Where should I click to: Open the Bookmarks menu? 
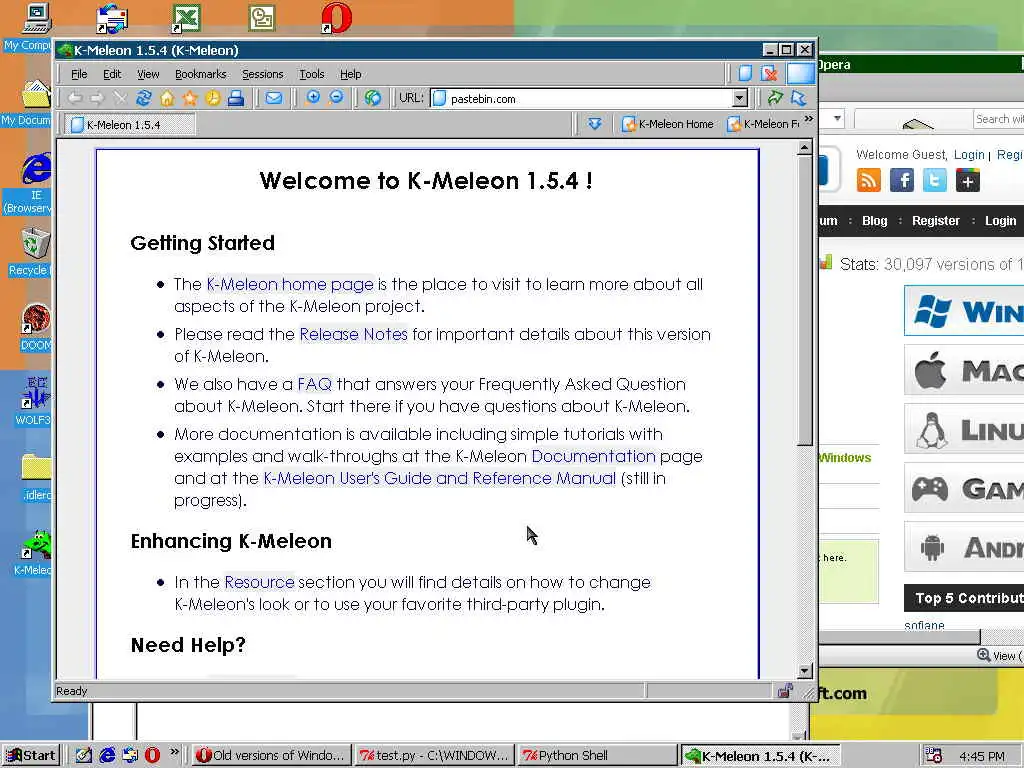(x=200, y=74)
